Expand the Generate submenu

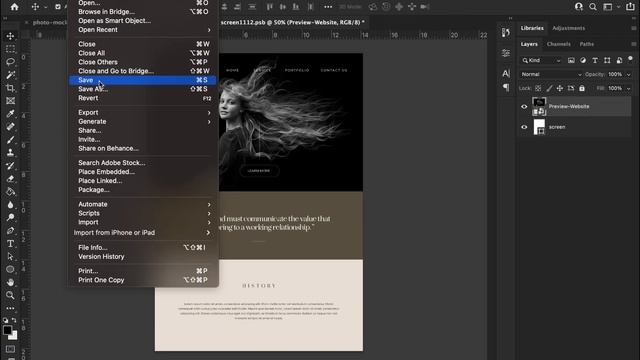coord(143,122)
